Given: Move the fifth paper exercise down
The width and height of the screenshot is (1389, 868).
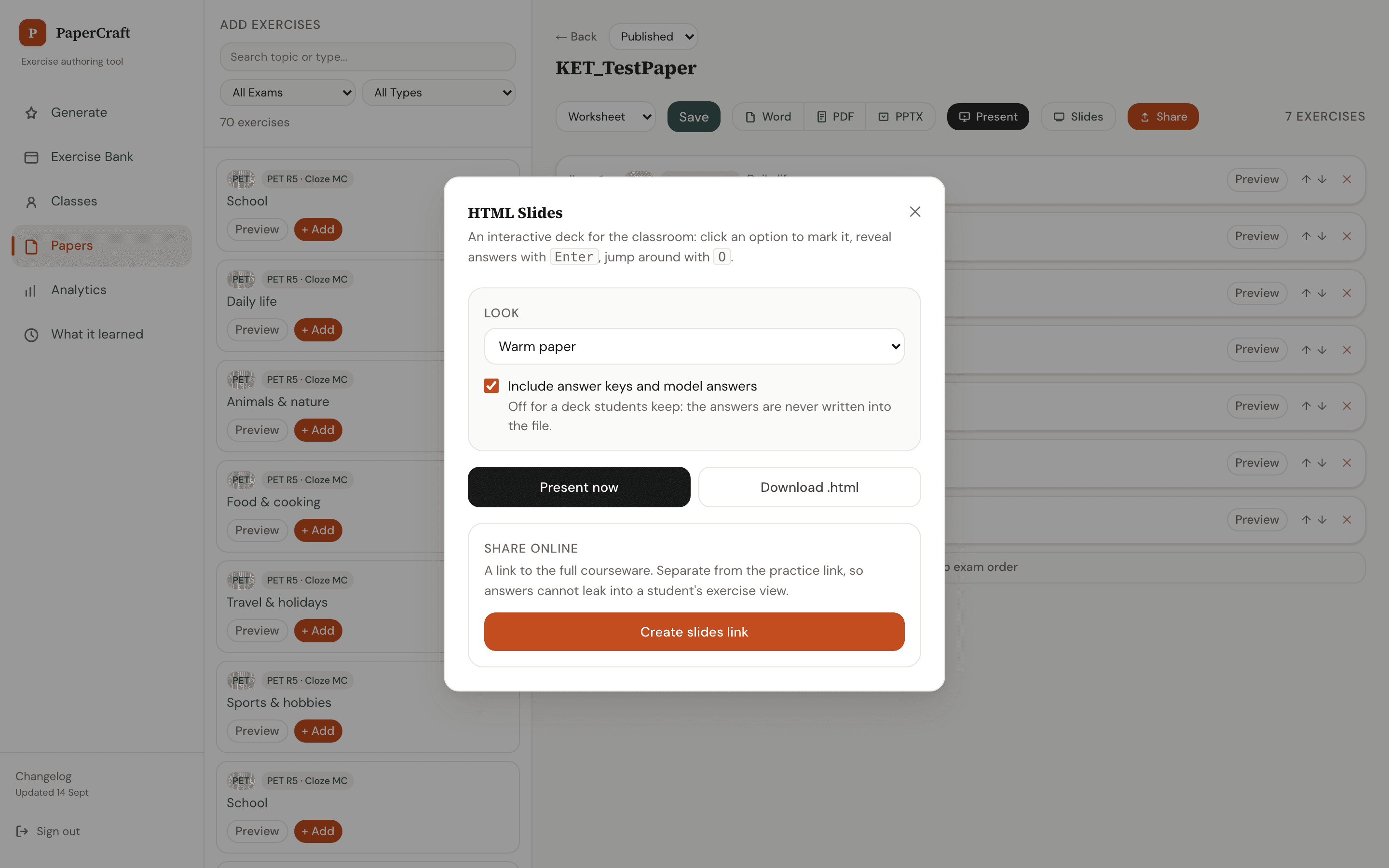Looking at the screenshot, I should pos(1322,406).
